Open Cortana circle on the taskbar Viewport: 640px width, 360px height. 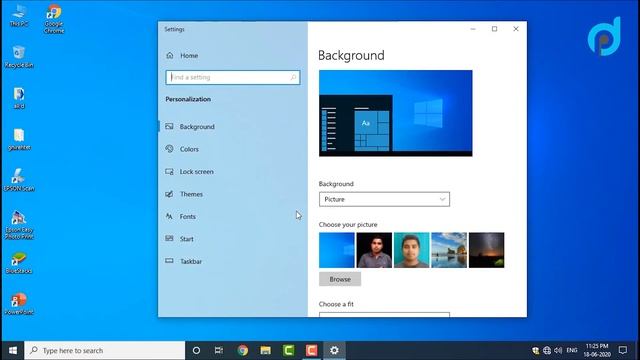click(196, 350)
